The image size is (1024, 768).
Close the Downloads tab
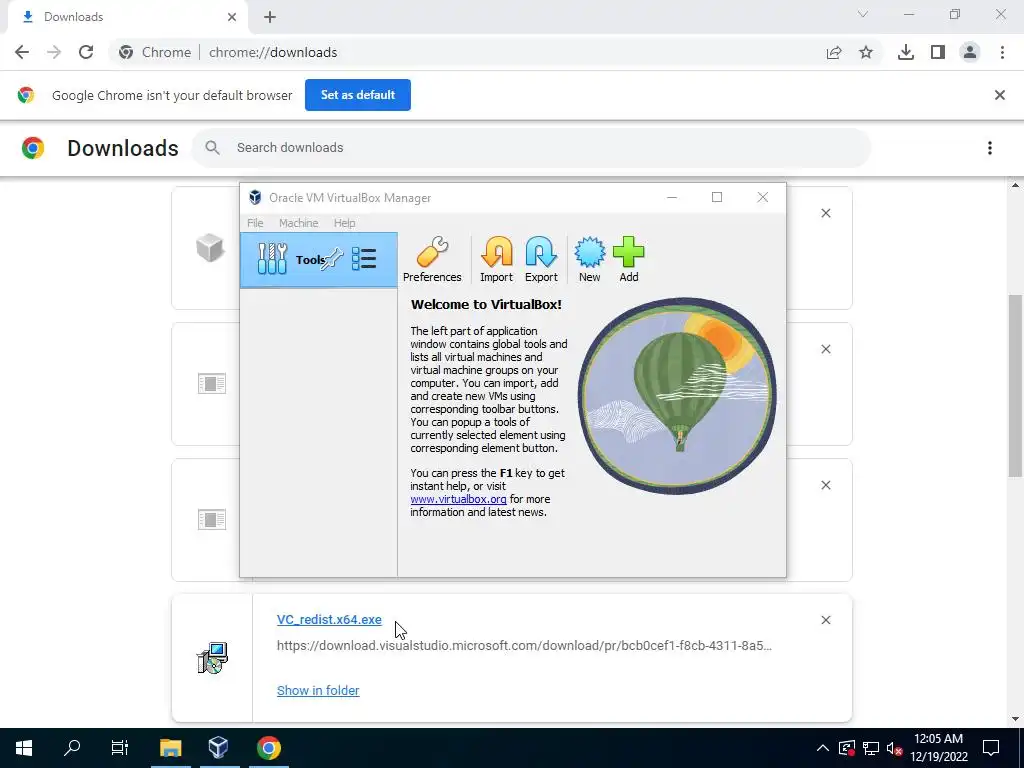click(x=231, y=17)
